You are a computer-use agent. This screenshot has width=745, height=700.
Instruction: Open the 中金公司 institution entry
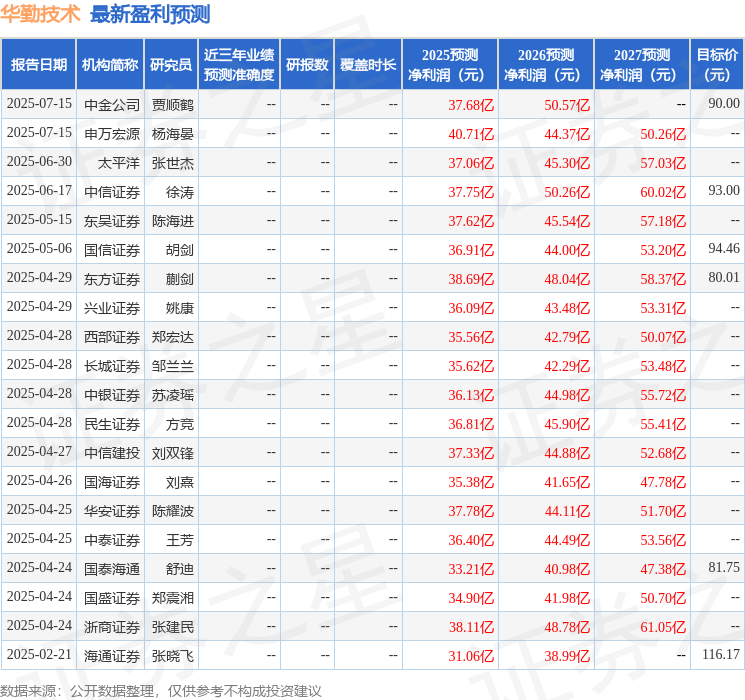pos(112,104)
